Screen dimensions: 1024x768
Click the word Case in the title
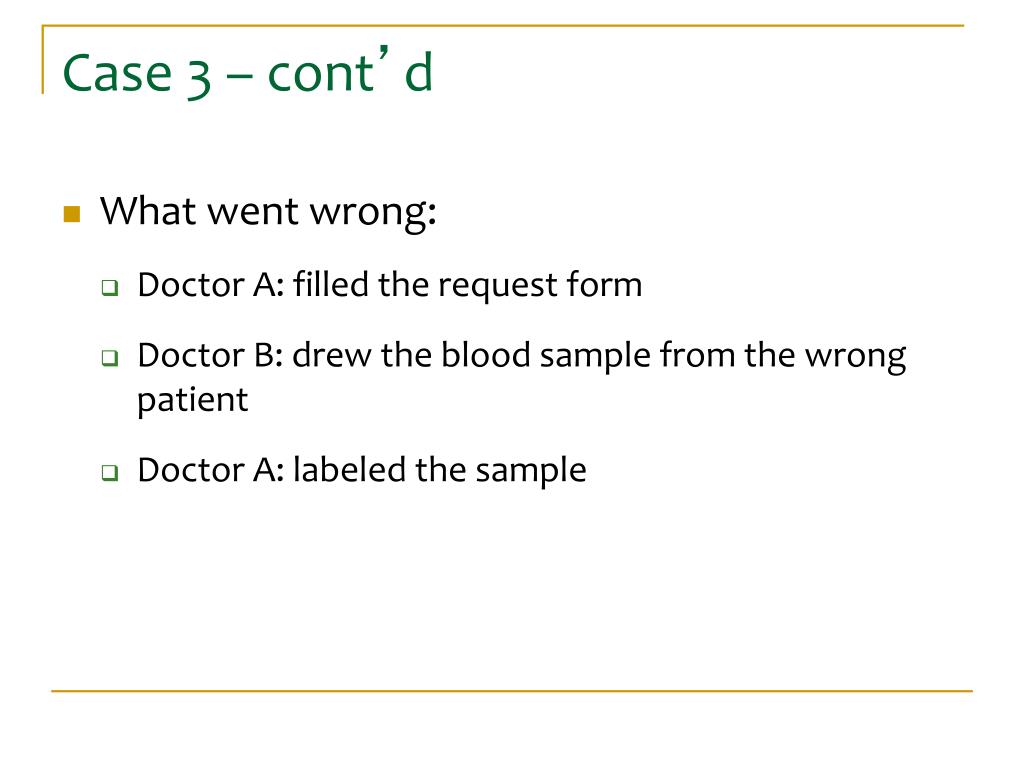[117, 72]
